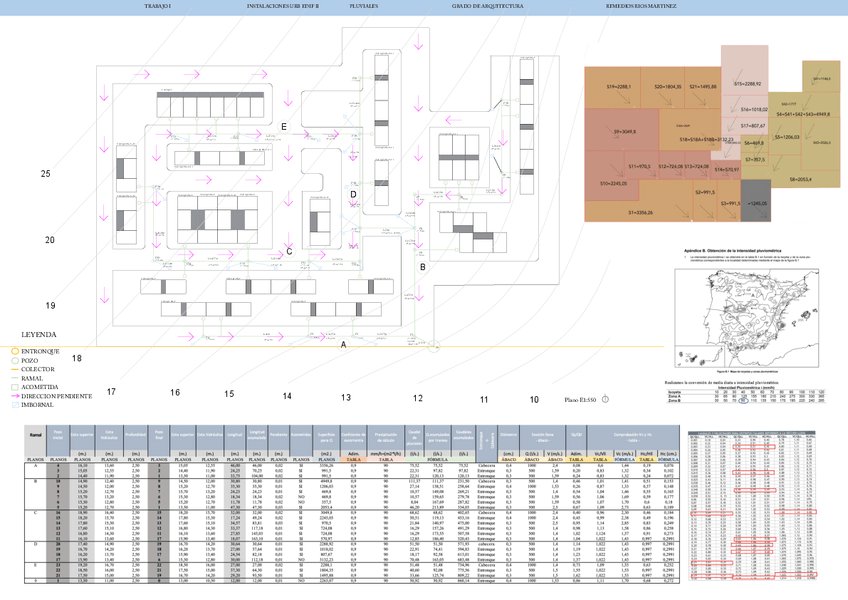The height and width of the screenshot is (600, 848).
Task: Click the LEYENDA heading
Action: coord(38,334)
